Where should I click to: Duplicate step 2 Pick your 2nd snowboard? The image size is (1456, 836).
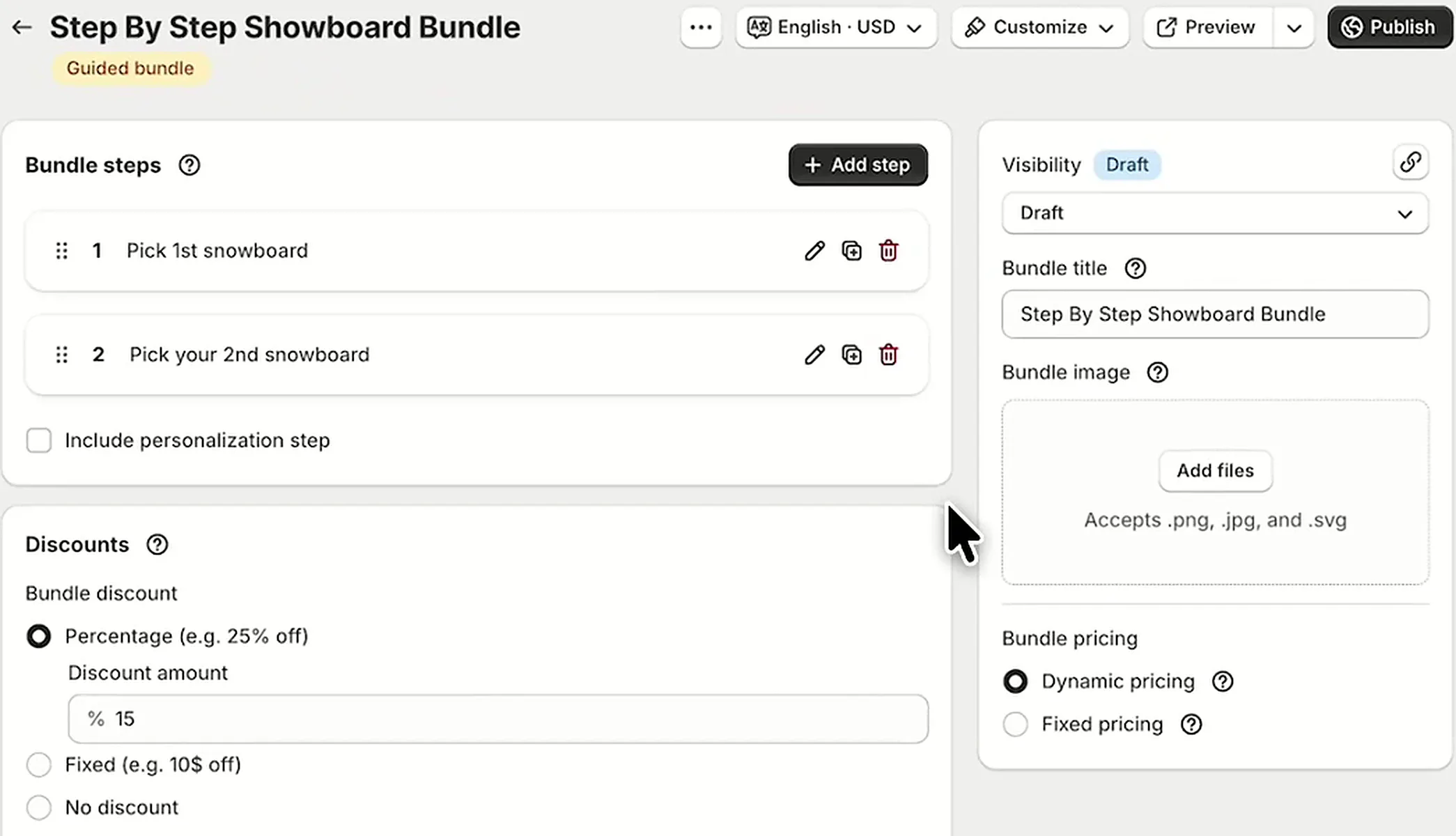click(851, 355)
